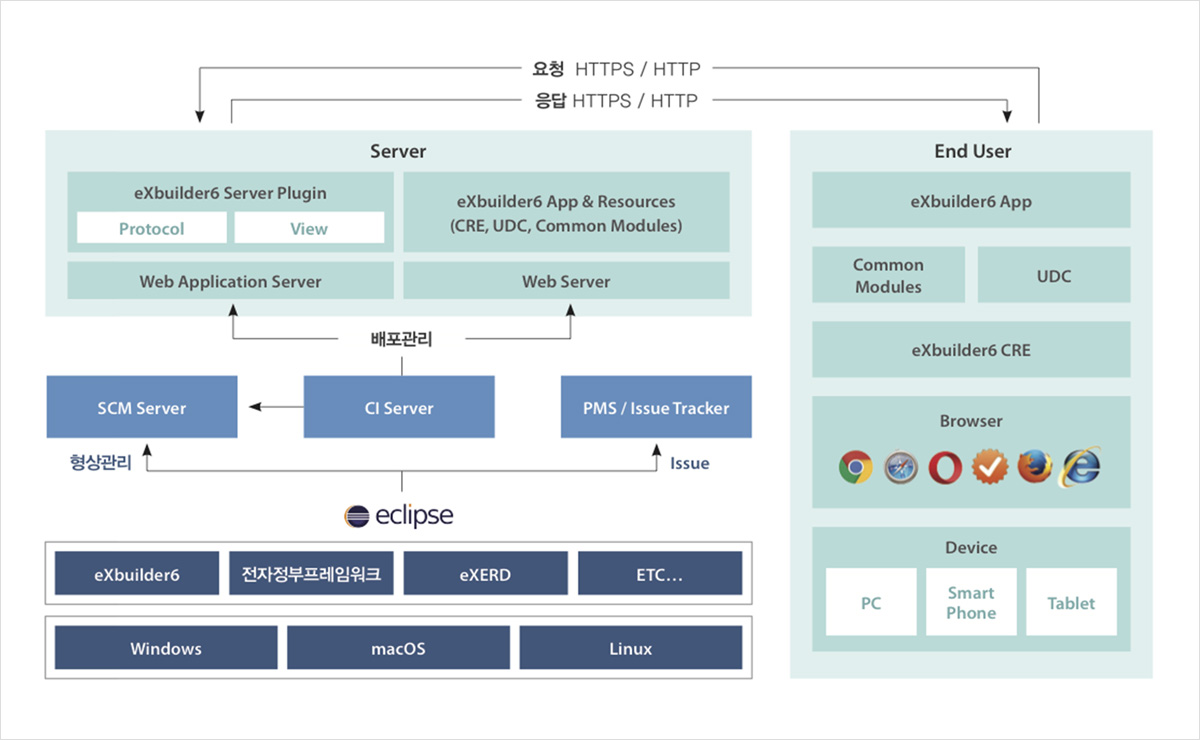Select the eXbuilder6 tool box under eclipse
Image resolution: width=1200 pixels, height=740 pixels.
coord(137,574)
